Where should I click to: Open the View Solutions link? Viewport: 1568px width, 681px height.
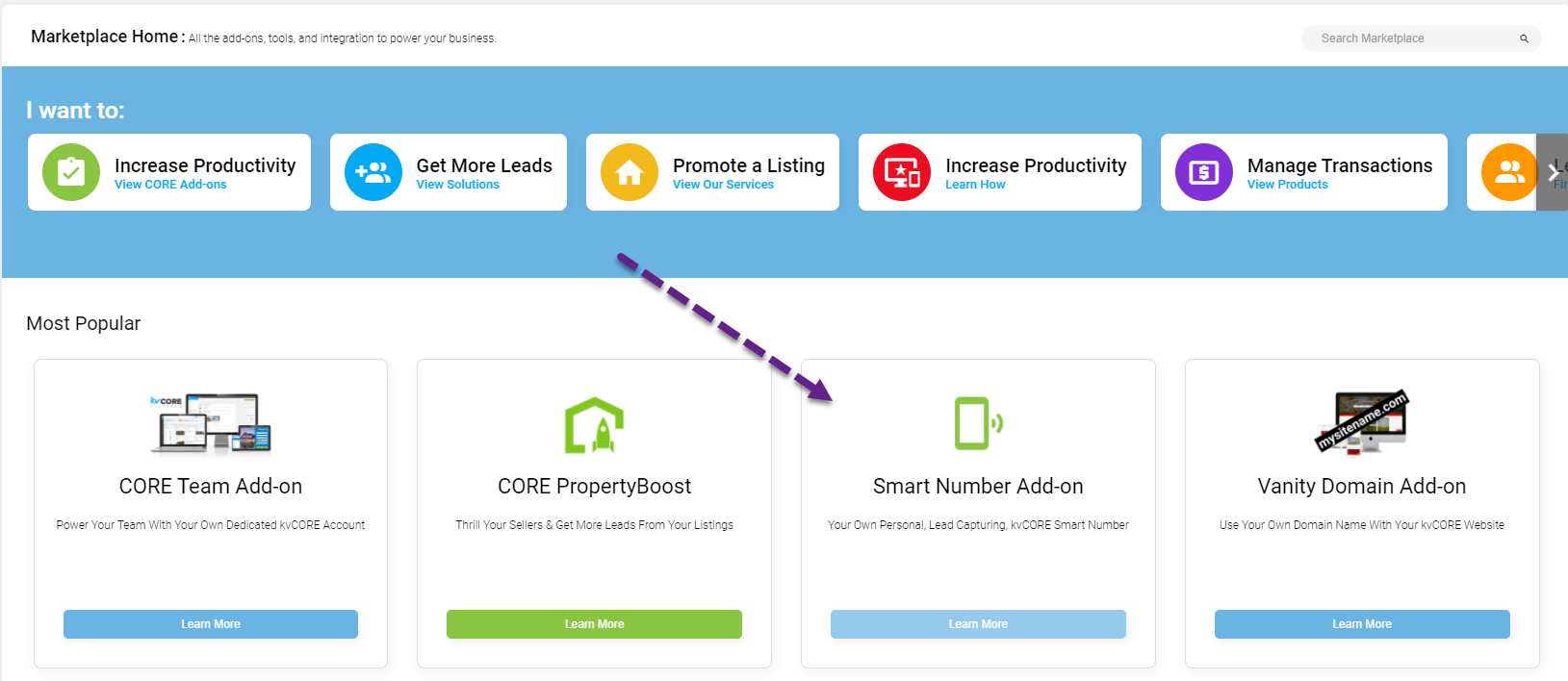457,185
